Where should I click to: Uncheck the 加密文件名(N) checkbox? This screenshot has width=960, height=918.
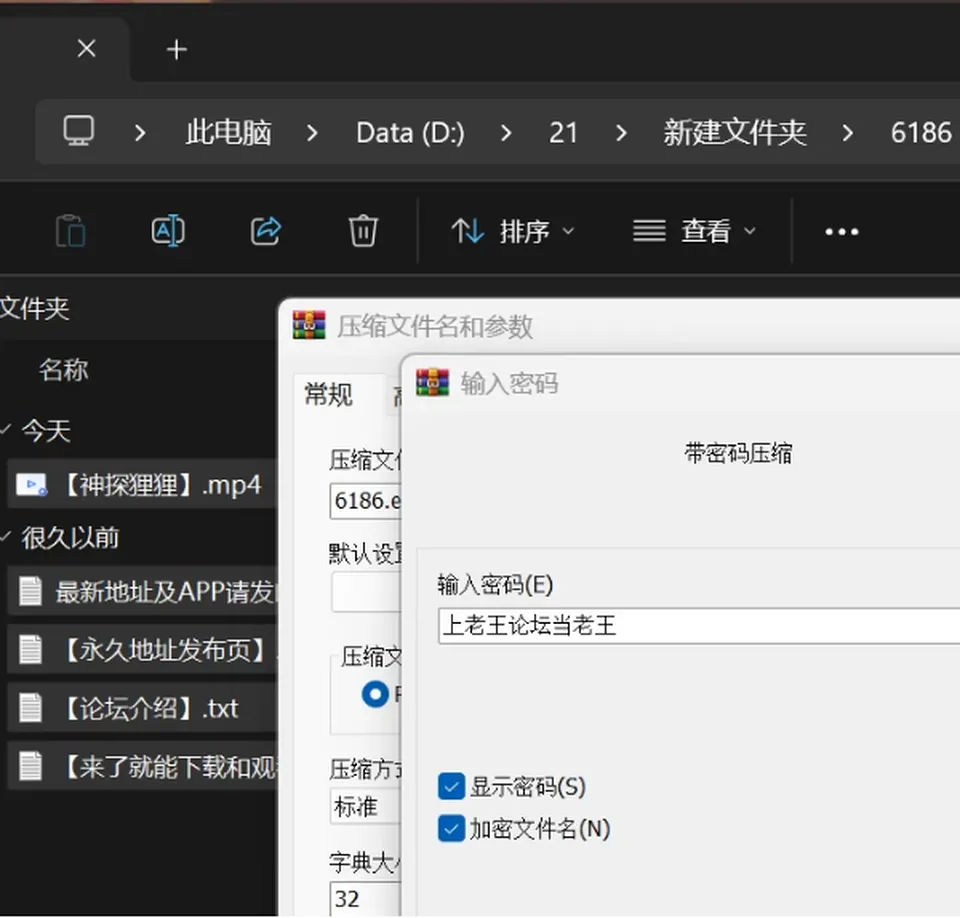(451, 829)
